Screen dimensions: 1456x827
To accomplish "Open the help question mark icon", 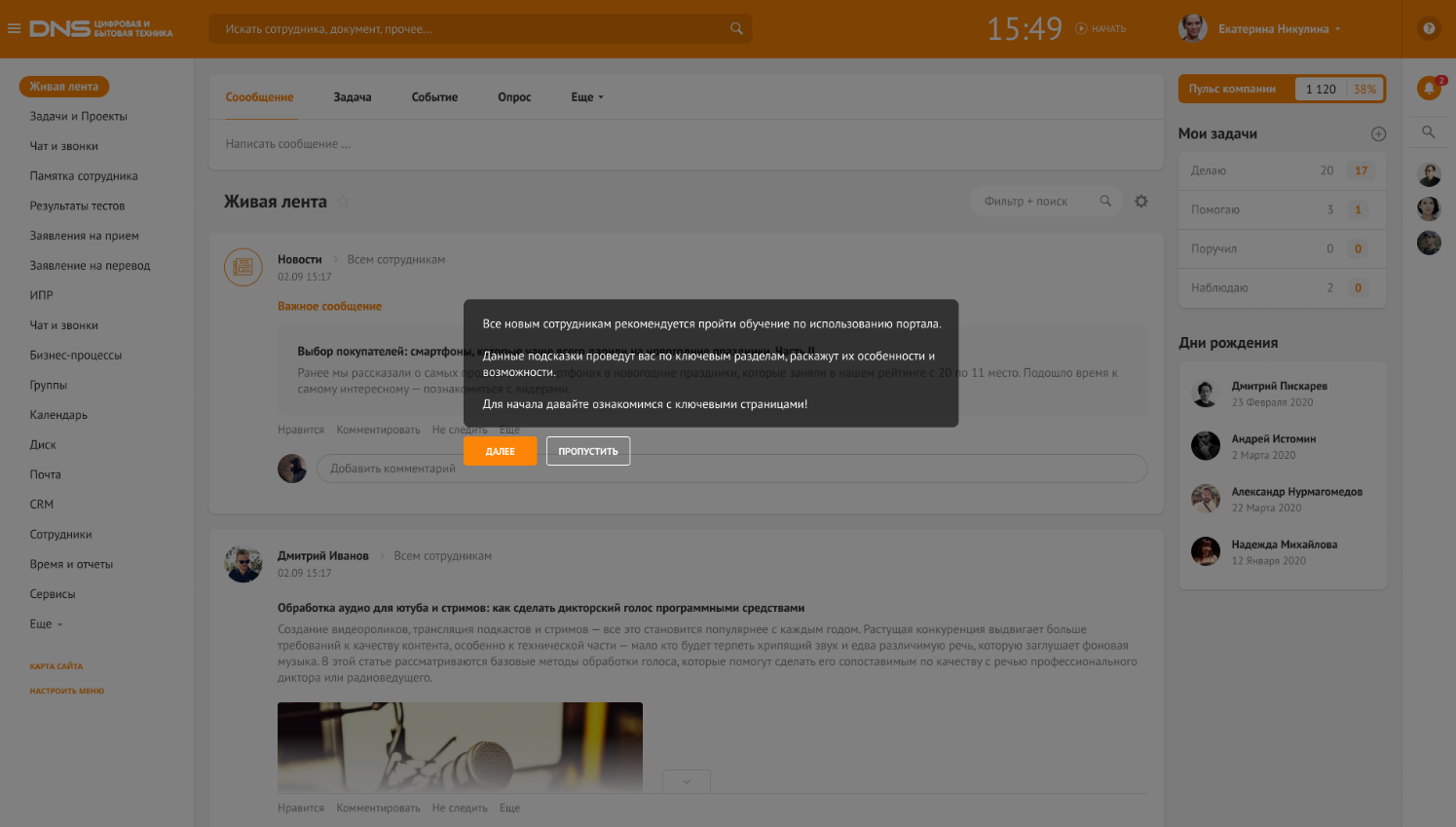I will coord(1429,28).
